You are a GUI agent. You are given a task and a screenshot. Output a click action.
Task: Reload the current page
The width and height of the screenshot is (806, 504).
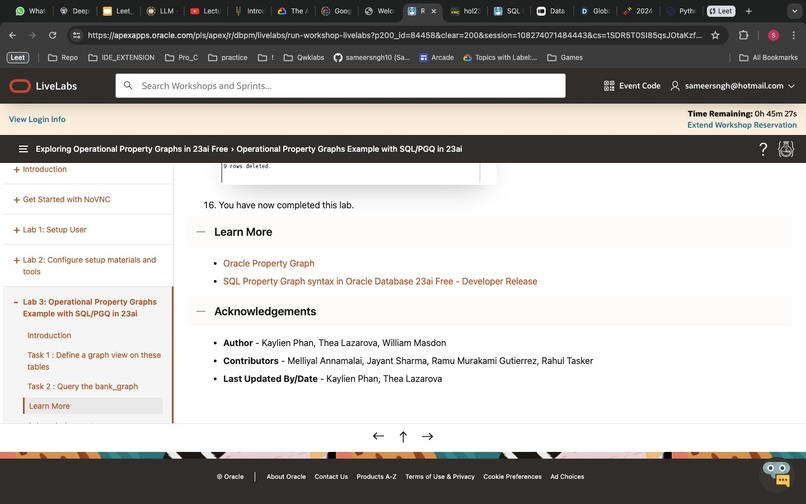coord(52,35)
